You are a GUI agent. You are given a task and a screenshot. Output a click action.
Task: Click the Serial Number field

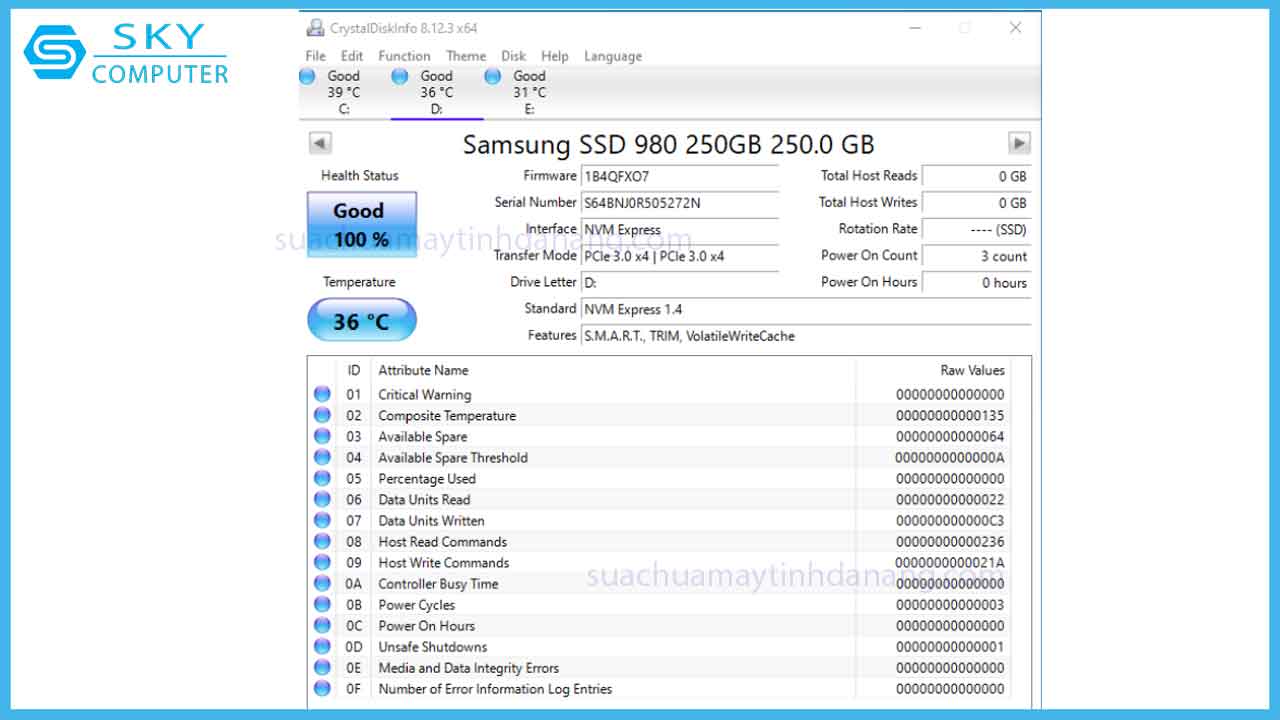click(680, 203)
